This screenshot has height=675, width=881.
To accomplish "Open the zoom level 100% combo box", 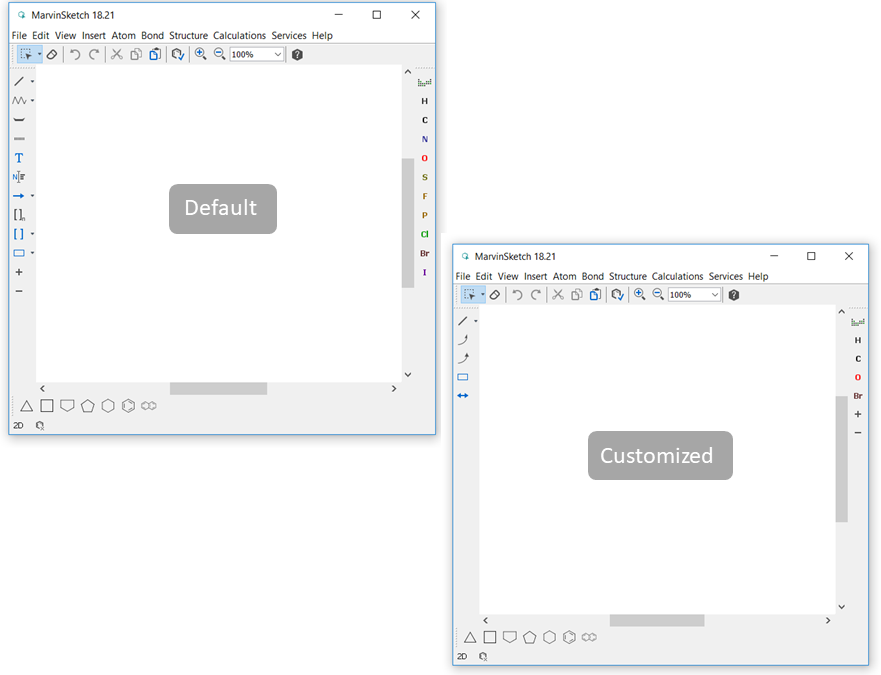I will (256, 54).
